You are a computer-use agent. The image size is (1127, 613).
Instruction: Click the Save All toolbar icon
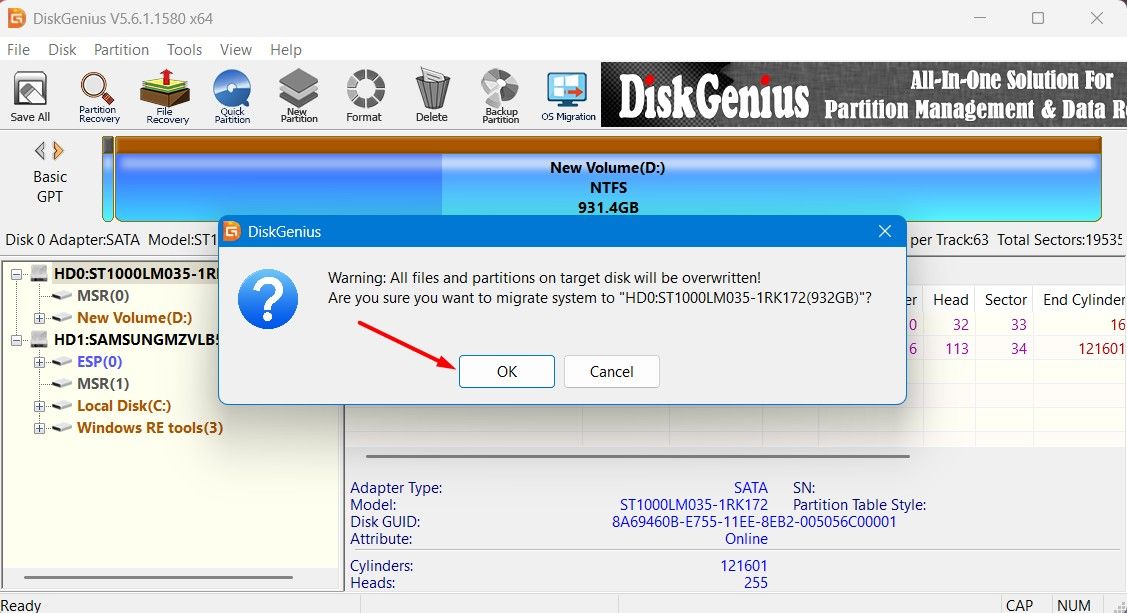pos(30,96)
